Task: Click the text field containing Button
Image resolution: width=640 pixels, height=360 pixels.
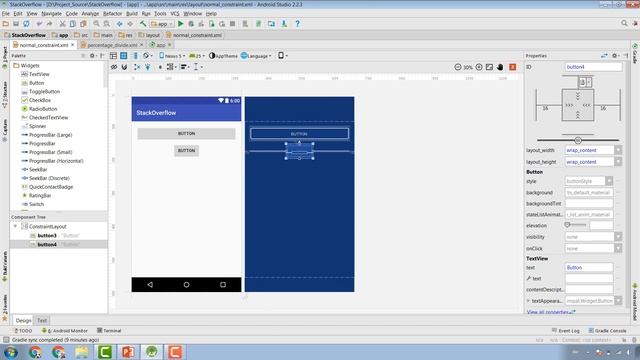Action: point(589,268)
